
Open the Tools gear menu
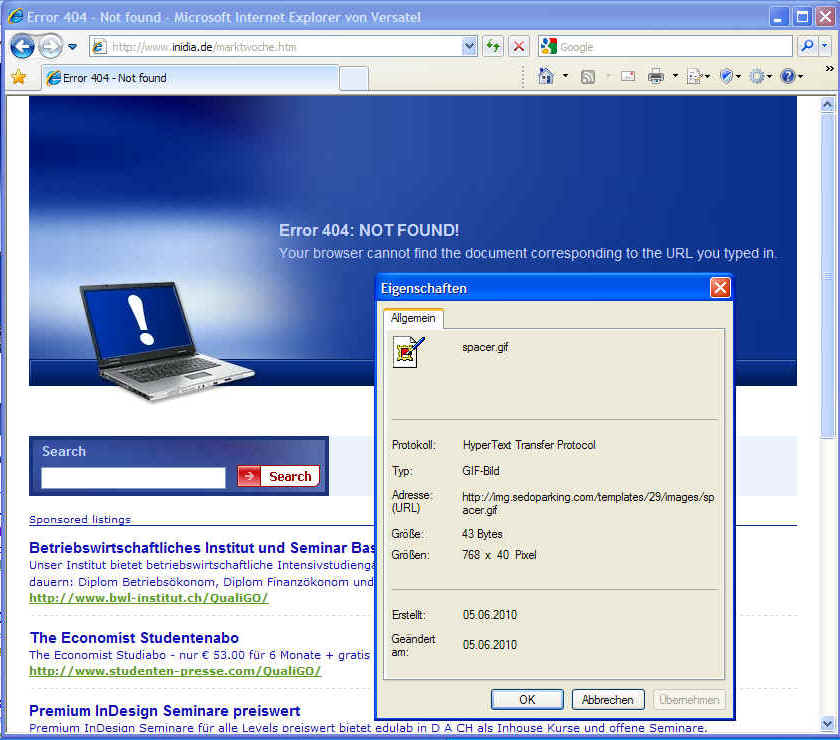(x=760, y=77)
